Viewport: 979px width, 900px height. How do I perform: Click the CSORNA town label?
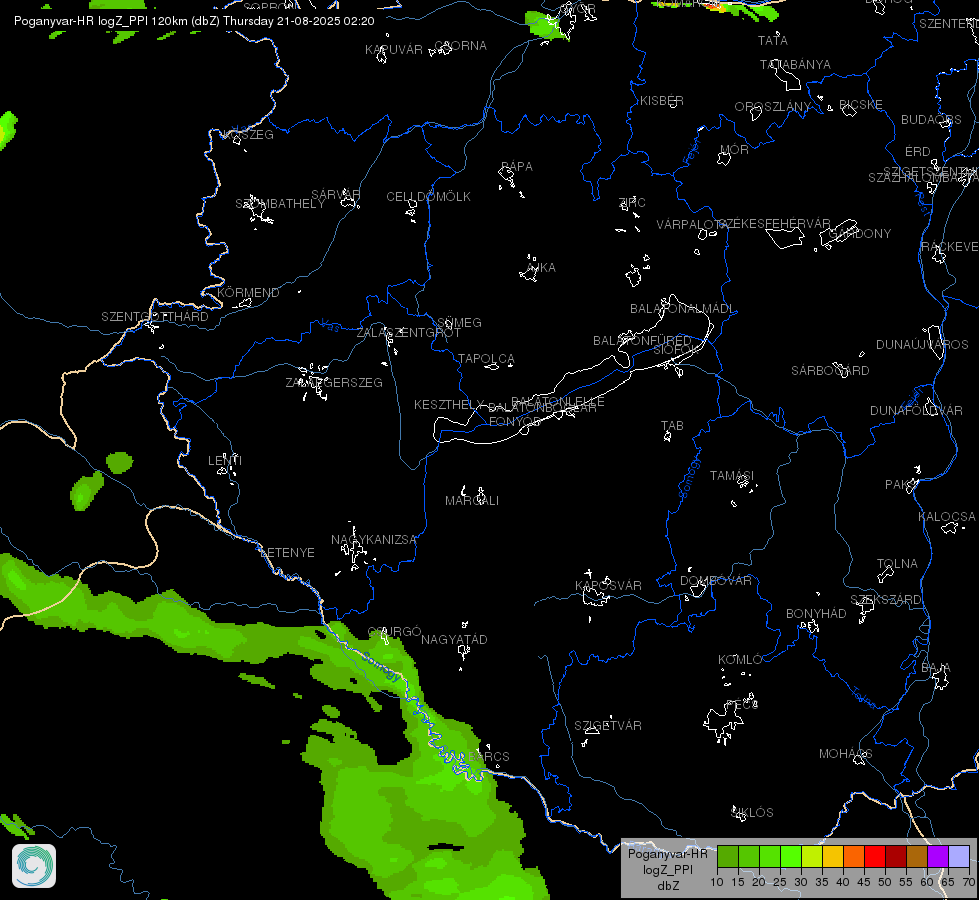point(460,46)
